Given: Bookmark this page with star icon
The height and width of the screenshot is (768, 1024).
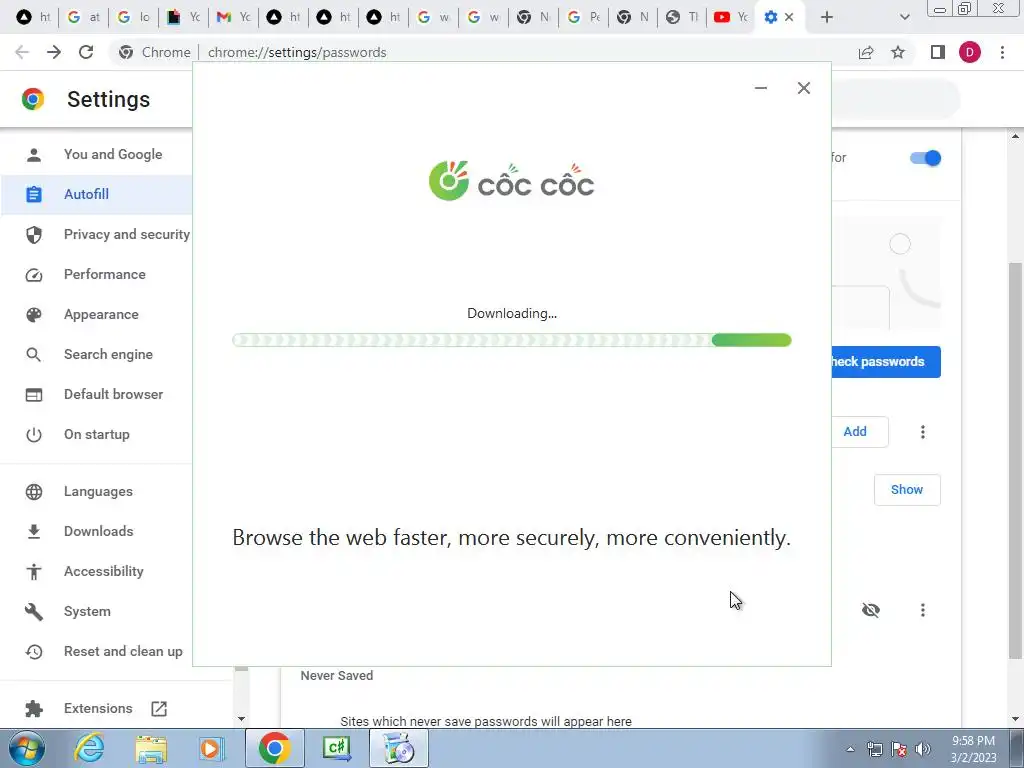Looking at the screenshot, I should tap(898, 52).
